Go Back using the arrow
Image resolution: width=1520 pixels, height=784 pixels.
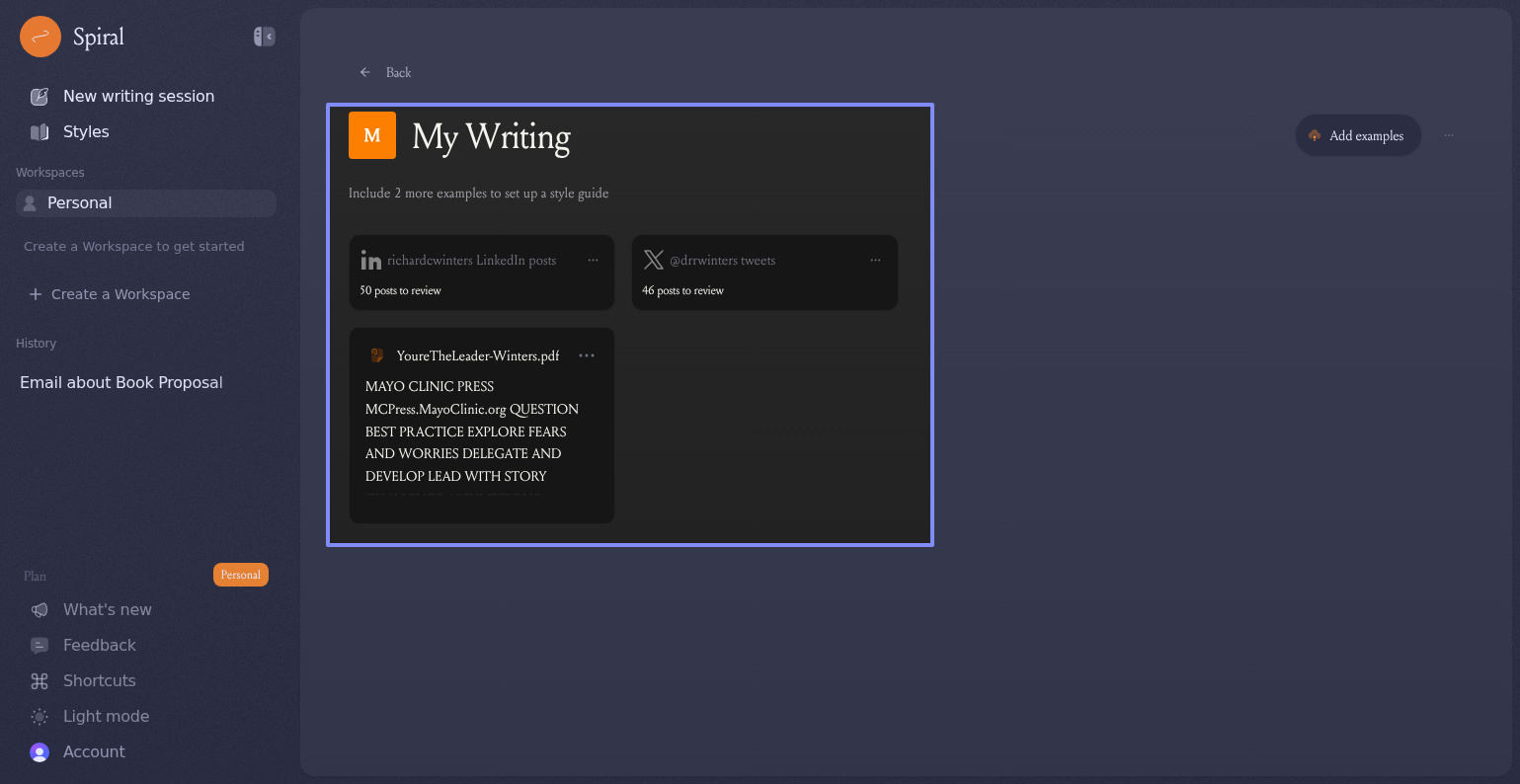(365, 72)
